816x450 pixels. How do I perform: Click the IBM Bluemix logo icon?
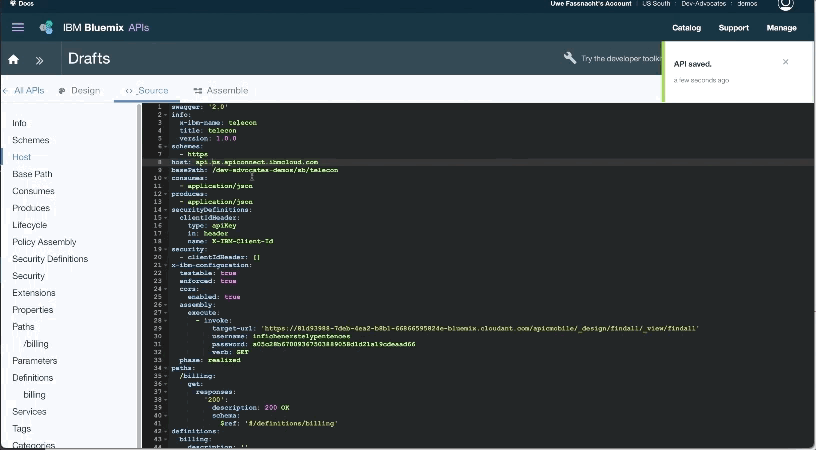(46, 28)
